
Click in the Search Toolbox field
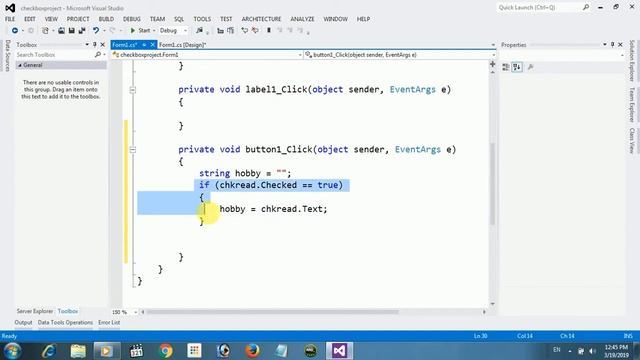pyautogui.click(x=55, y=55)
